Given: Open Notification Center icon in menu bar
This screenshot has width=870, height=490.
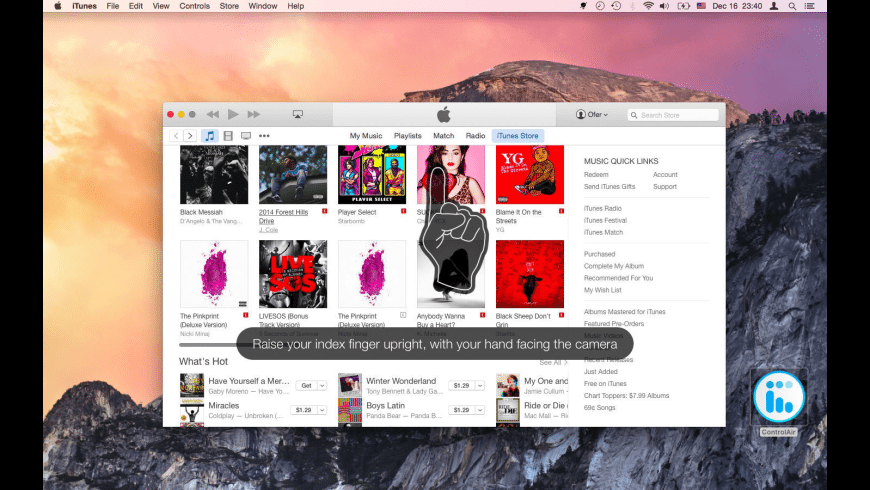Looking at the screenshot, I should 810,6.
